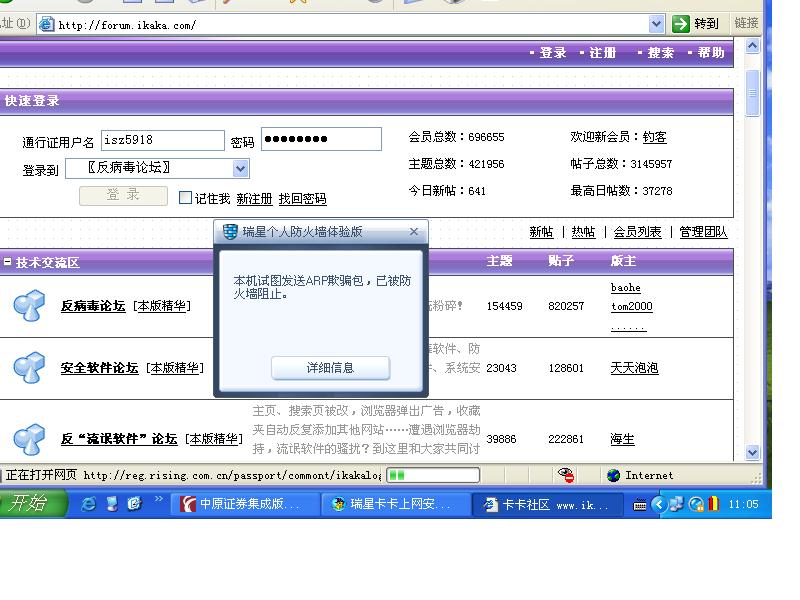Click the network computers tray icon

pyautogui.click(x=677, y=504)
